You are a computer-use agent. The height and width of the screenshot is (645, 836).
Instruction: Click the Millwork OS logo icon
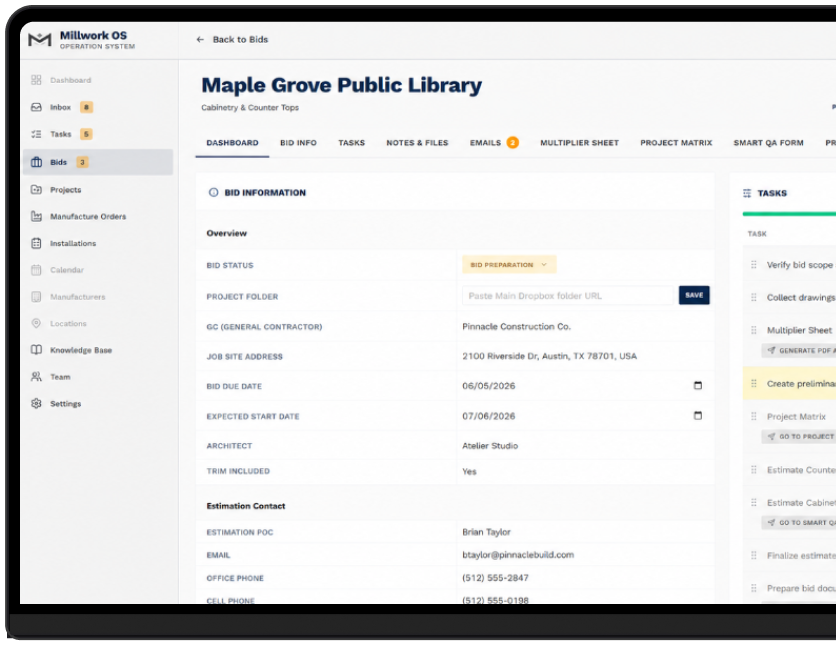click(39, 39)
